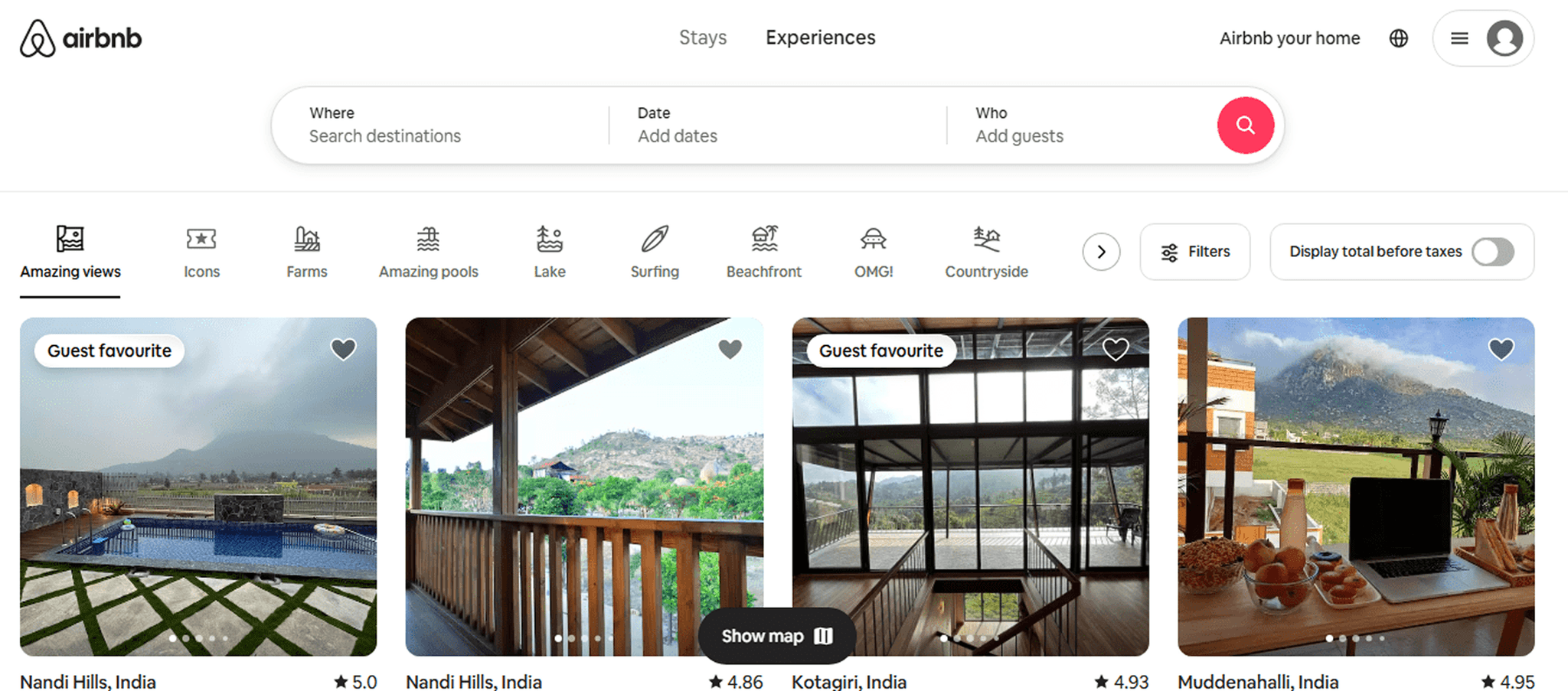Save the Kotagiri listing to wishlist
Image resolution: width=1568 pixels, height=691 pixels.
pos(1116,349)
